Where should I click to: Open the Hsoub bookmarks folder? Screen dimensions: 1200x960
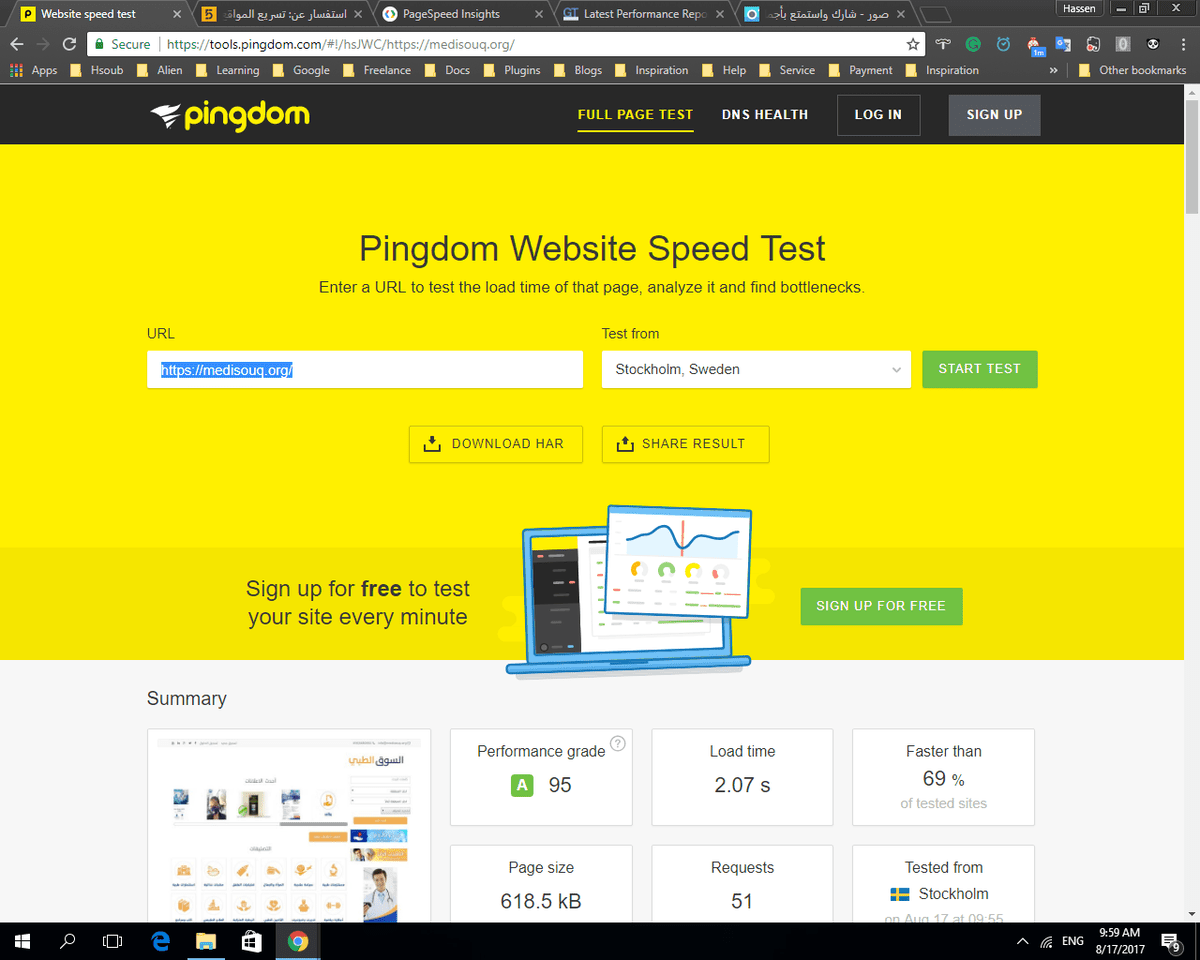96,70
